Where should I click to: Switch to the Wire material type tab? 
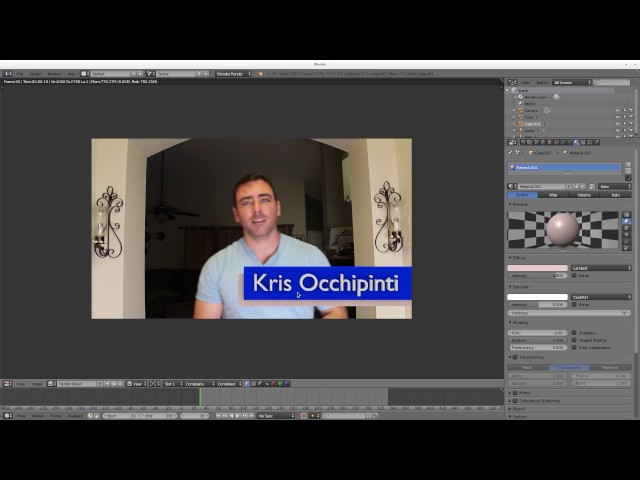pyautogui.click(x=553, y=195)
